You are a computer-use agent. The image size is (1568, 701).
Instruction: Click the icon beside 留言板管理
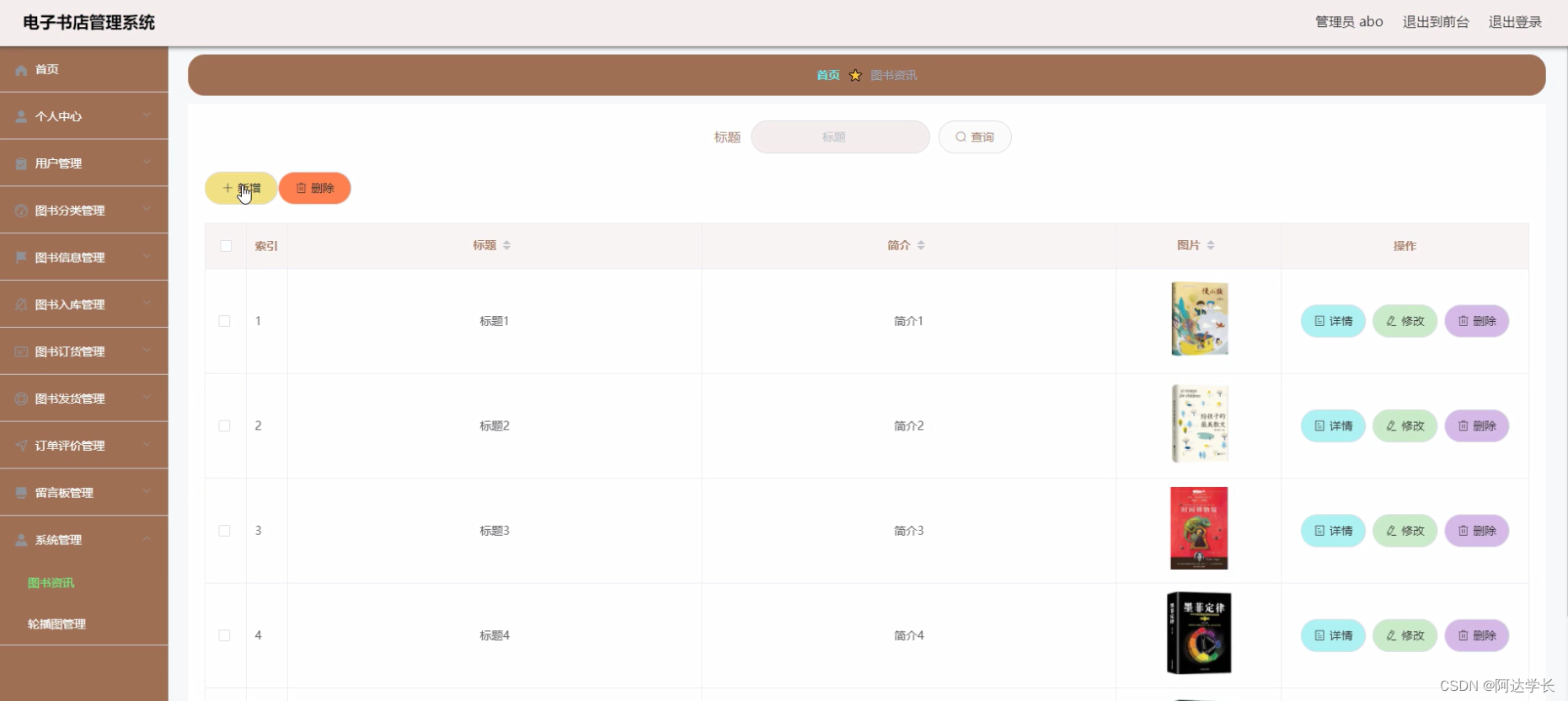point(21,493)
